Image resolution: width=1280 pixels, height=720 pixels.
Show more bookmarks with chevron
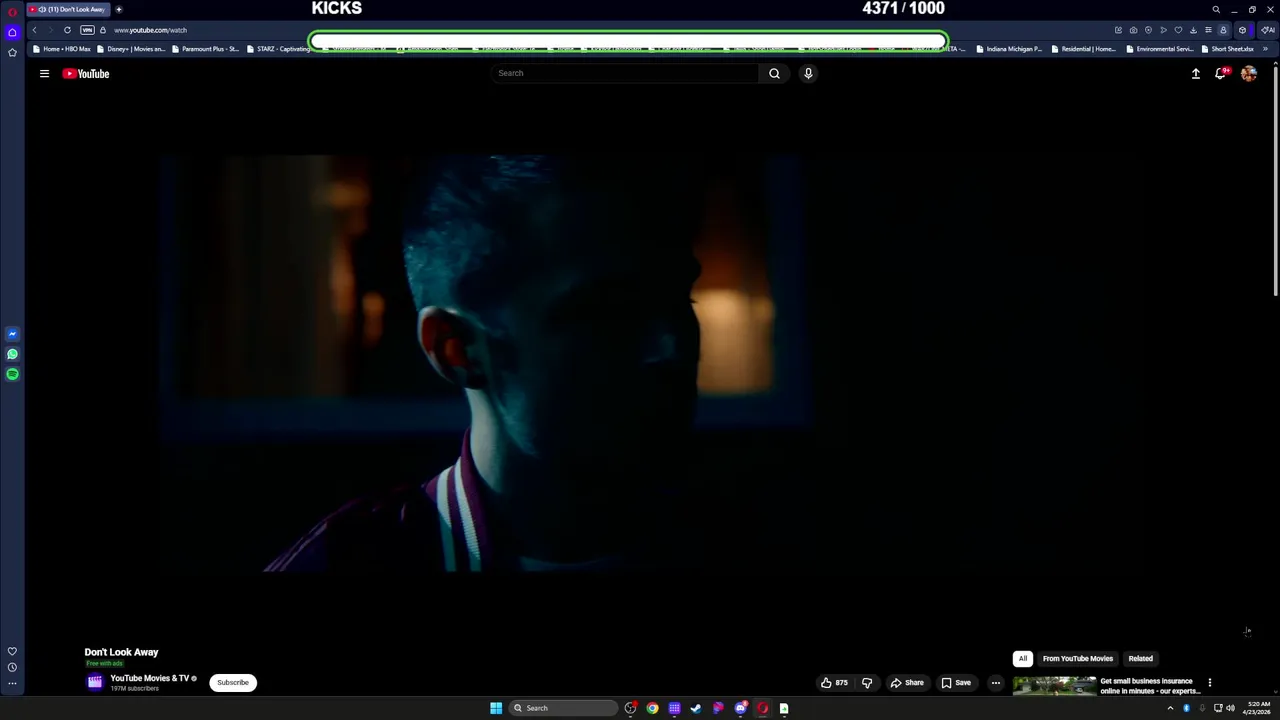[1265, 49]
